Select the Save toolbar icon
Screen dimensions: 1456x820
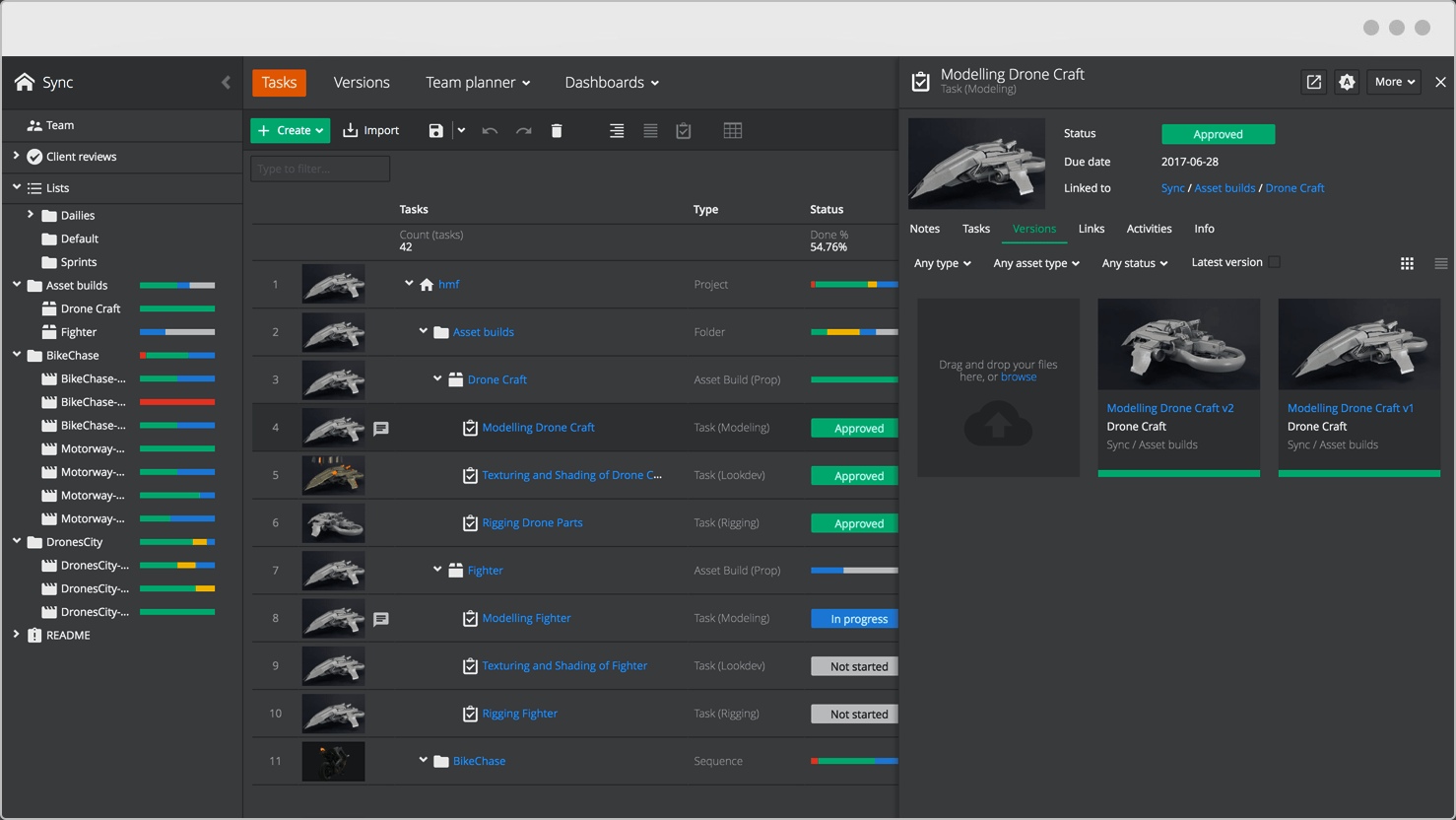pos(434,129)
